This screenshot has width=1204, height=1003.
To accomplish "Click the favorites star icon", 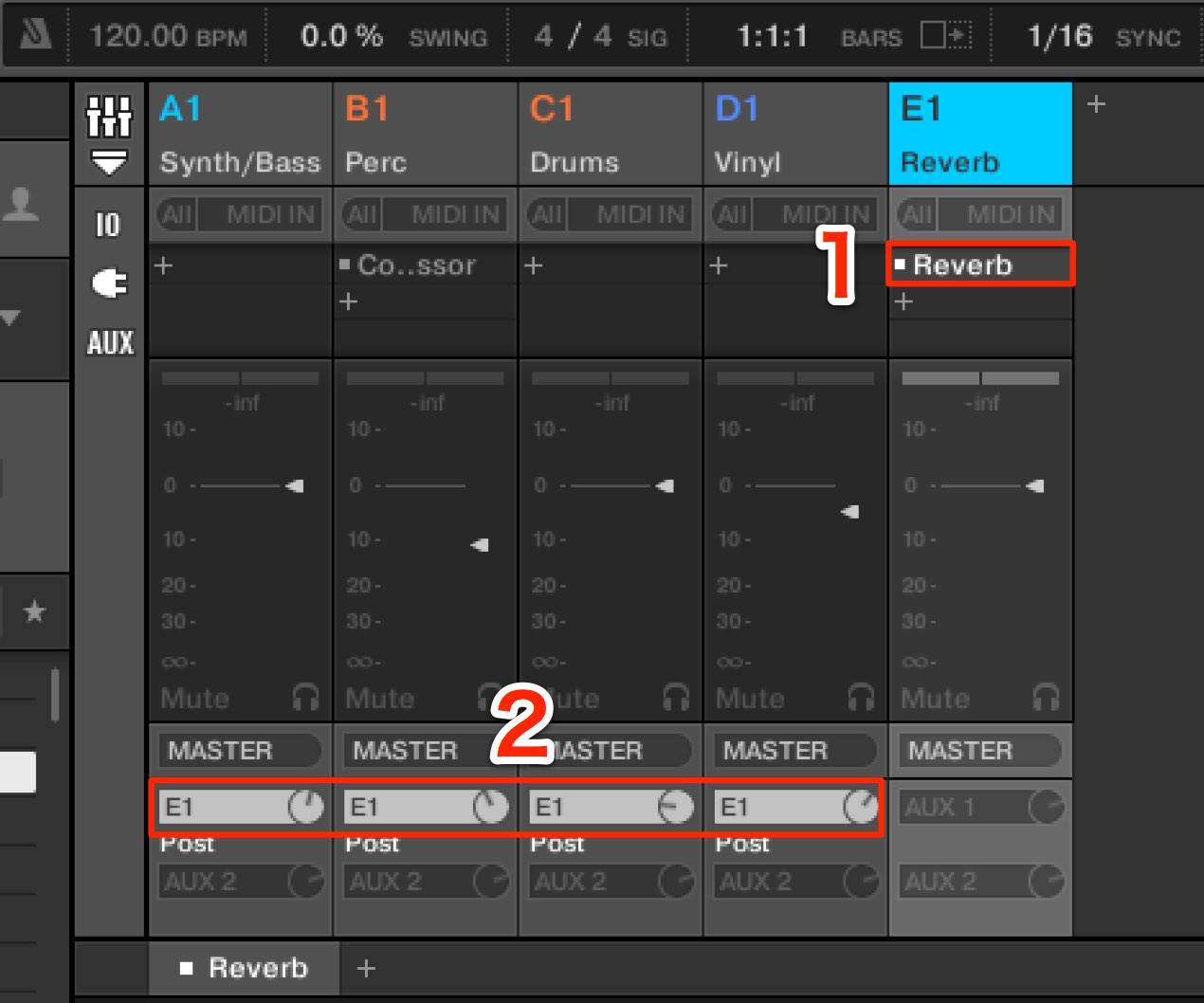I will click(x=34, y=611).
